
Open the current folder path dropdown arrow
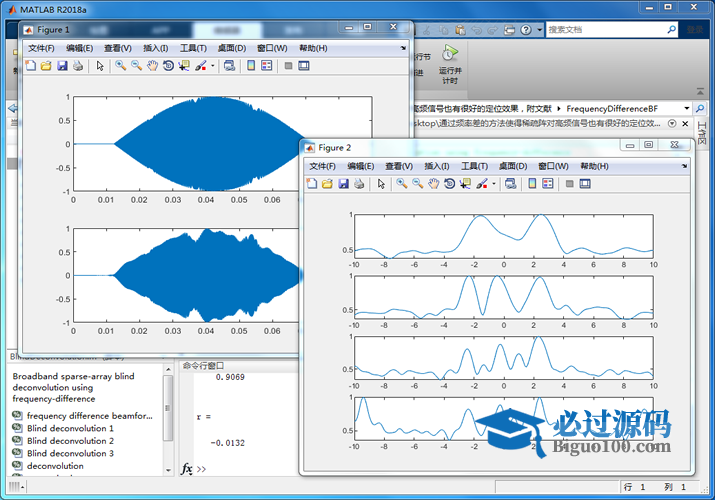(686, 107)
